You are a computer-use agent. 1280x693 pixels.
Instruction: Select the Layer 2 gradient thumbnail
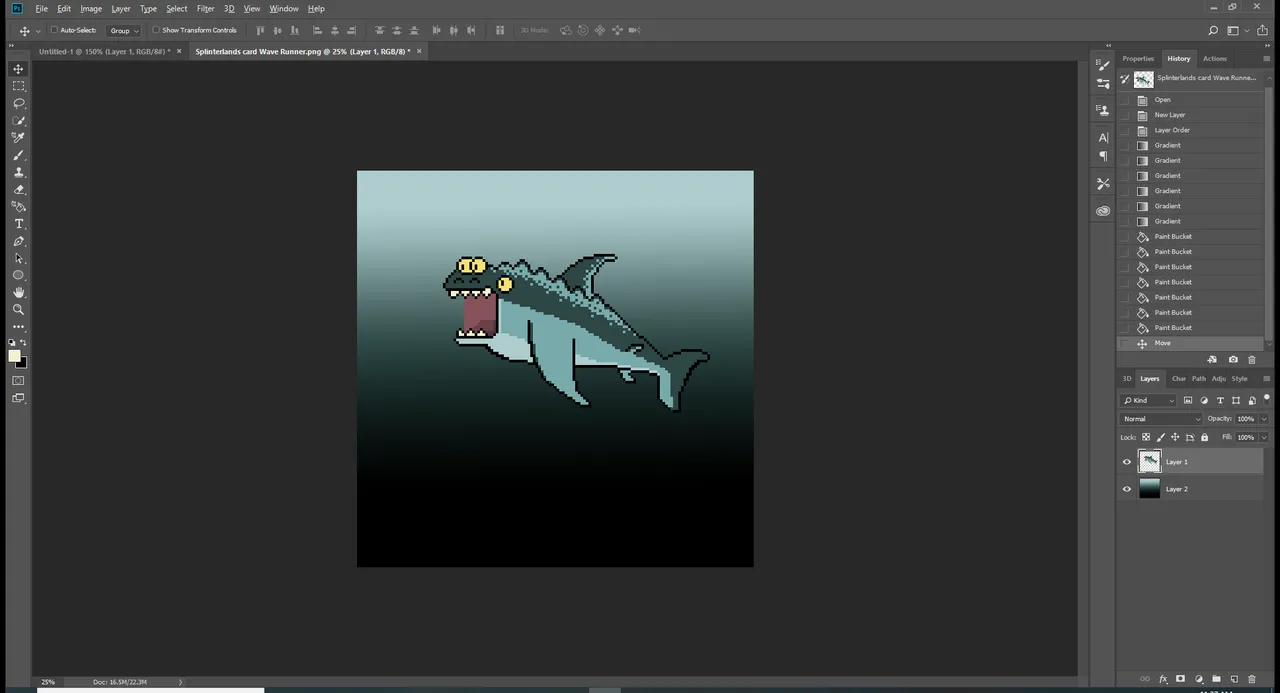(1150, 488)
